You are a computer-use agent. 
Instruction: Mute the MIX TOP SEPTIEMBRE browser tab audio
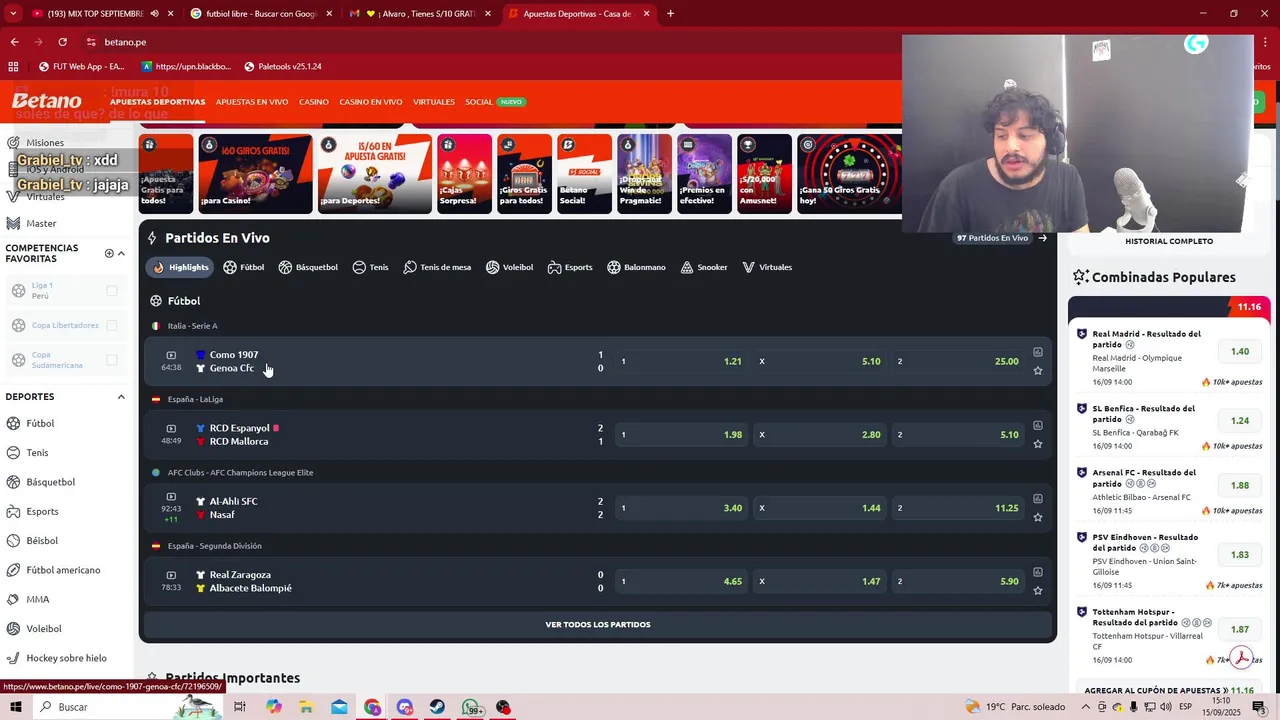coord(154,14)
